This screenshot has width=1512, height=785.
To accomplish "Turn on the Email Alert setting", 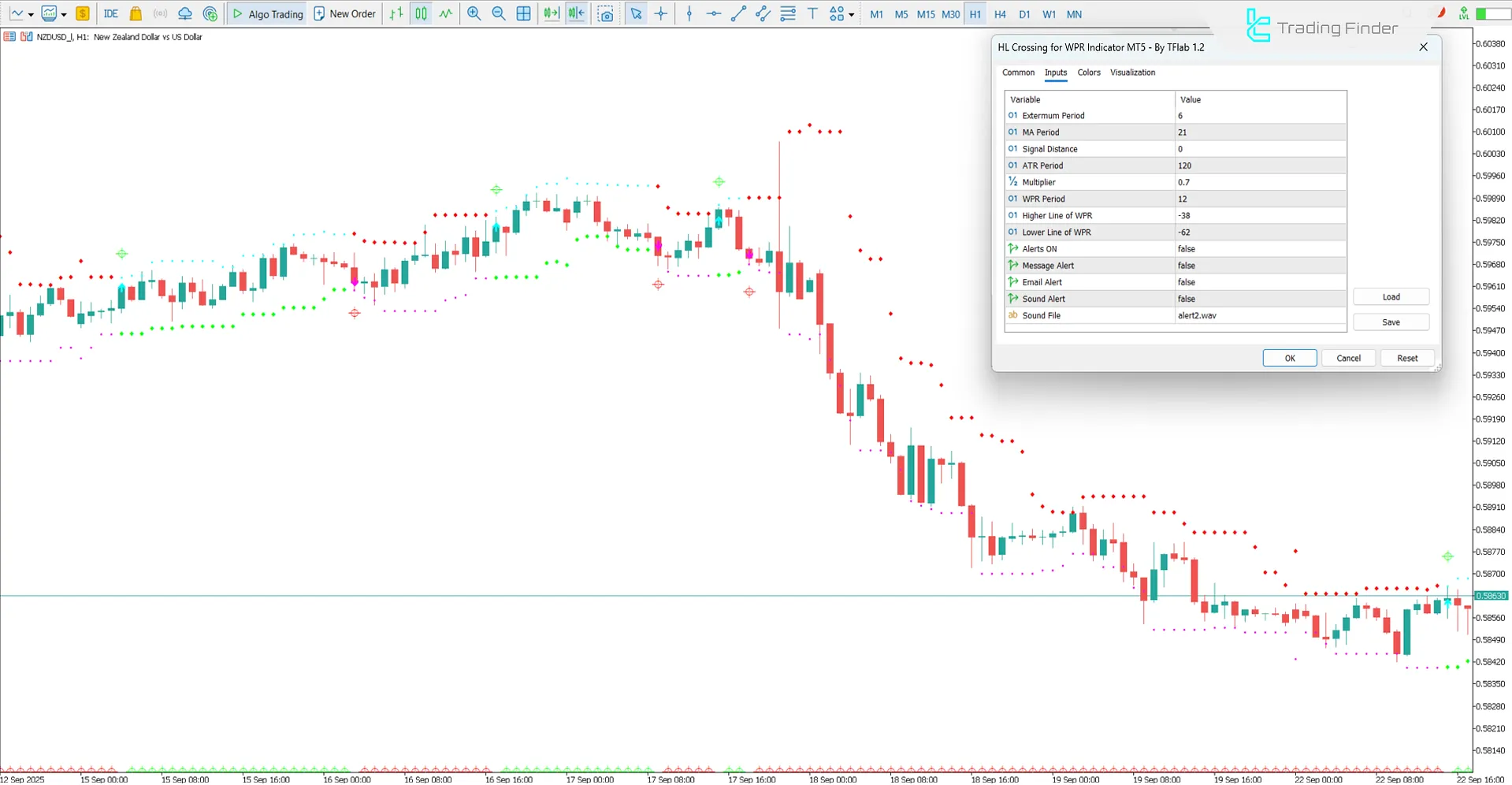I will [1258, 282].
